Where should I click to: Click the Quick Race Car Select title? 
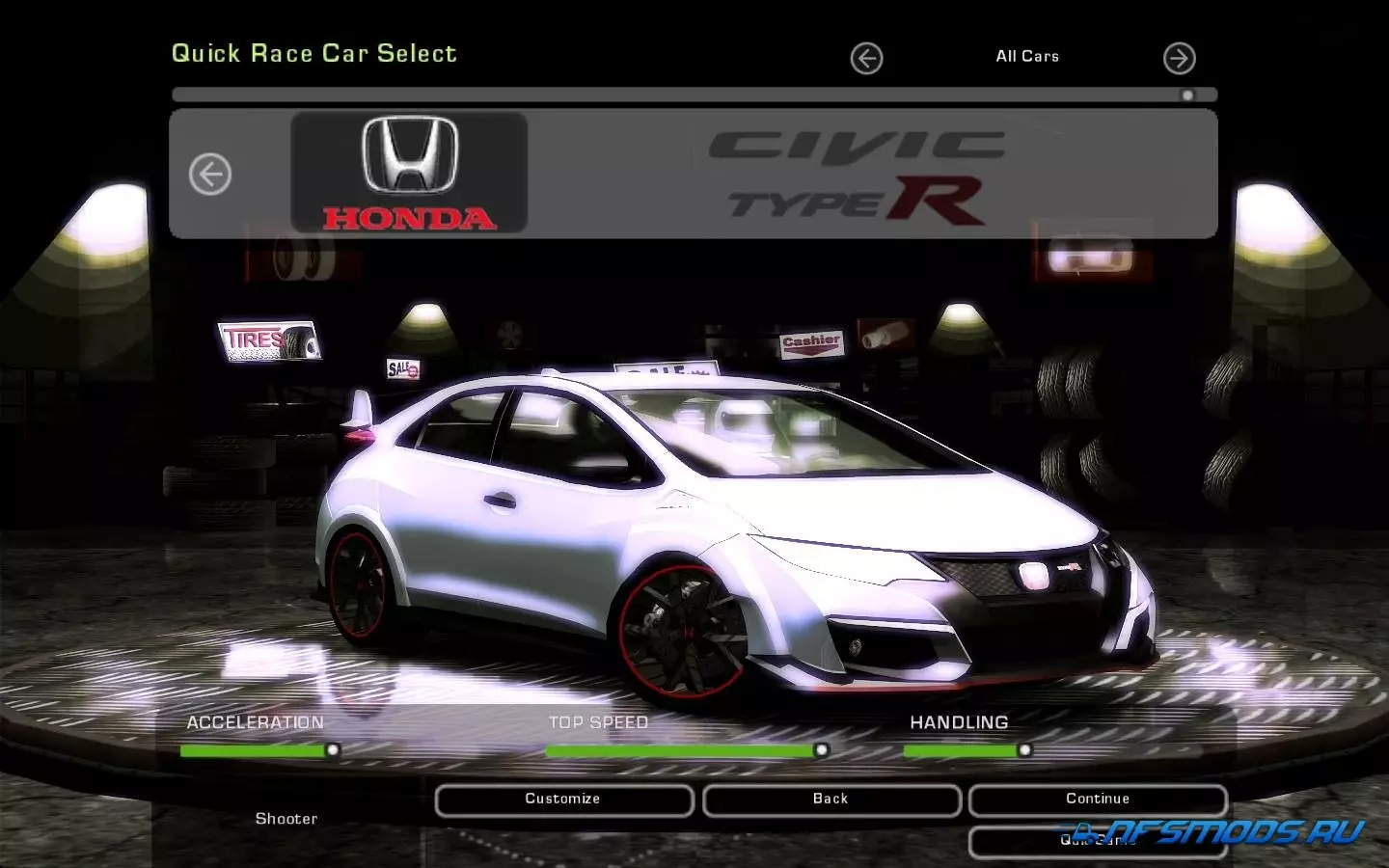(314, 54)
